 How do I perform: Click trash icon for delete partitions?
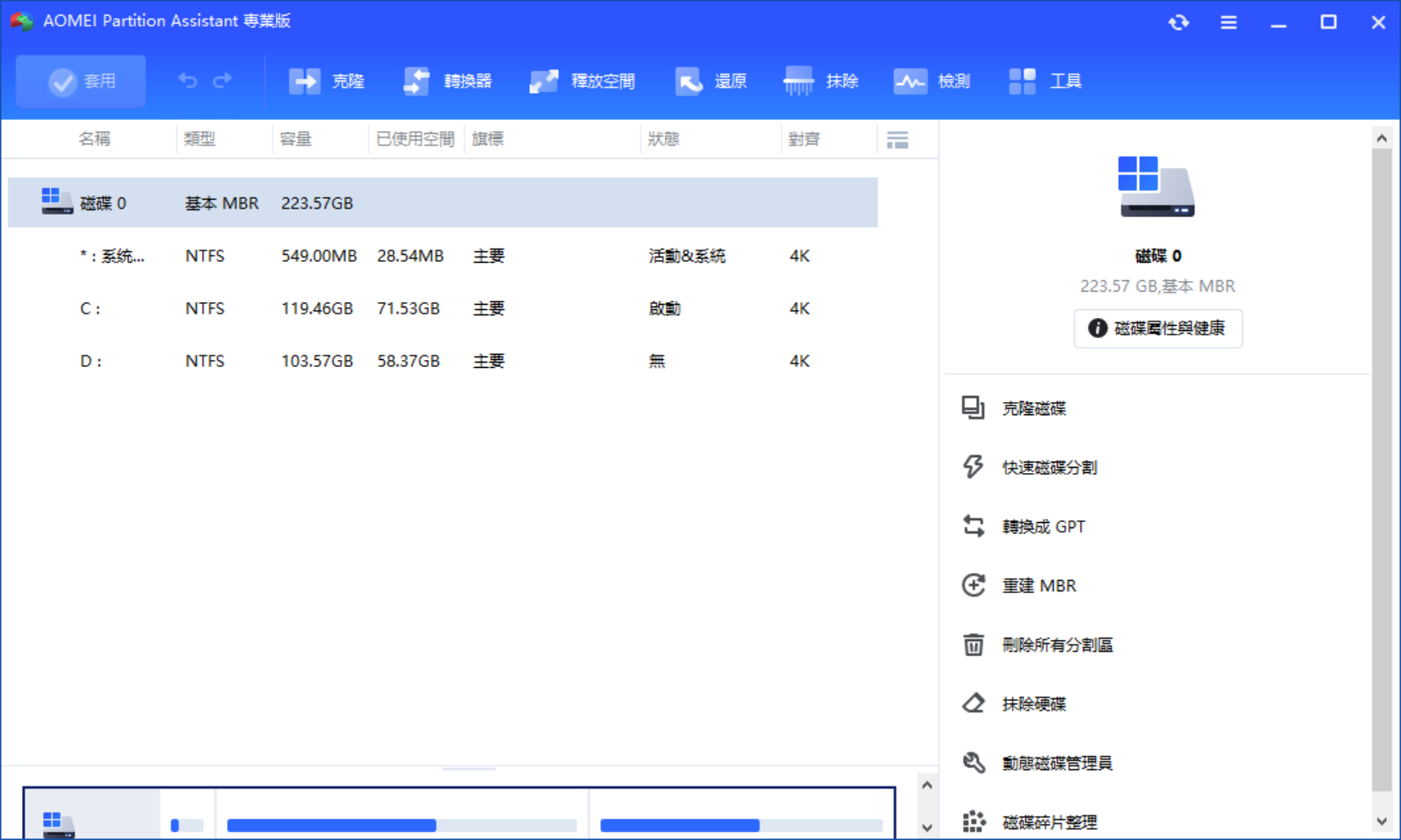pyautogui.click(x=973, y=645)
